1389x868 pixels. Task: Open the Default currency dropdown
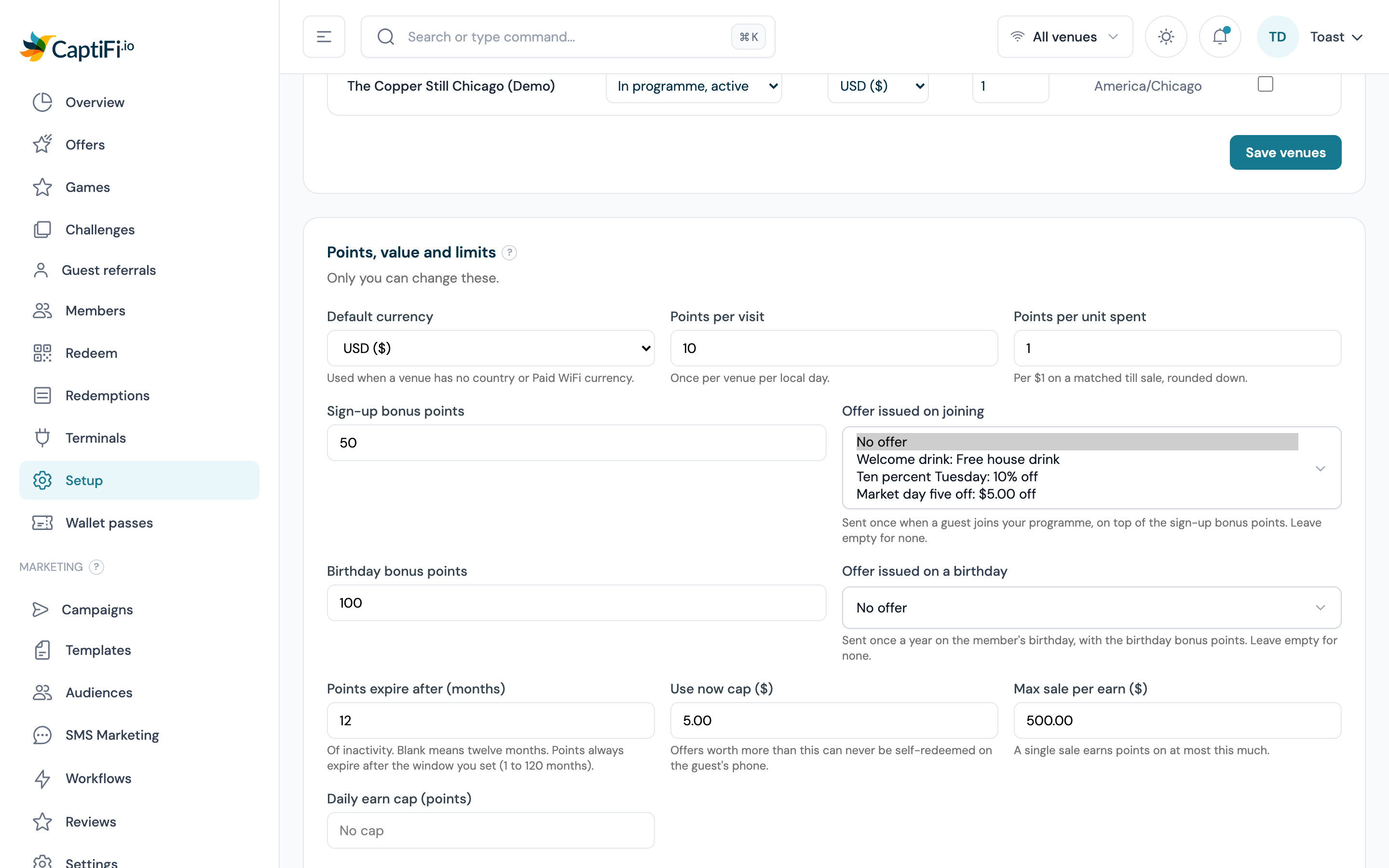[x=490, y=348]
